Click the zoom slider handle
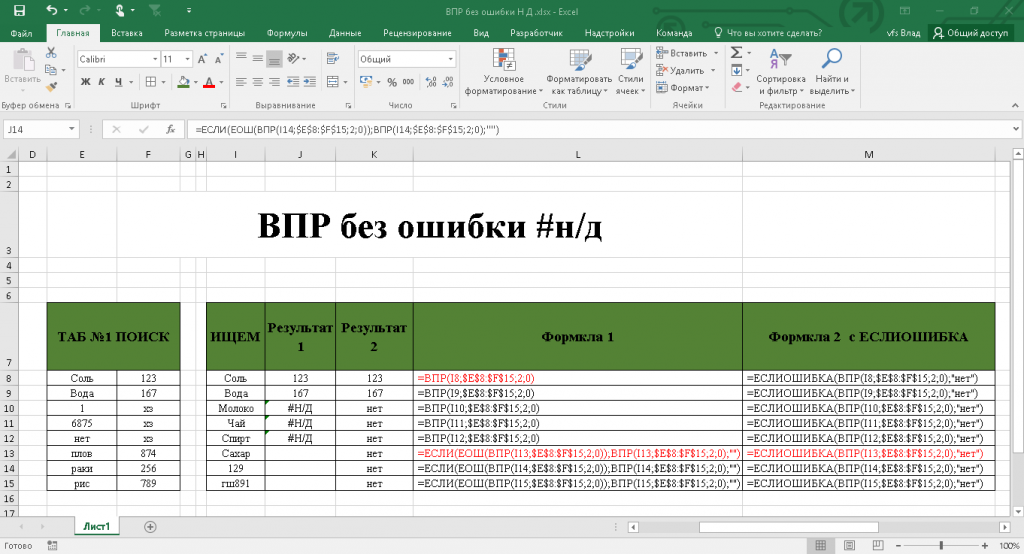Viewport: 1024px width, 554px height. point(941,546)
